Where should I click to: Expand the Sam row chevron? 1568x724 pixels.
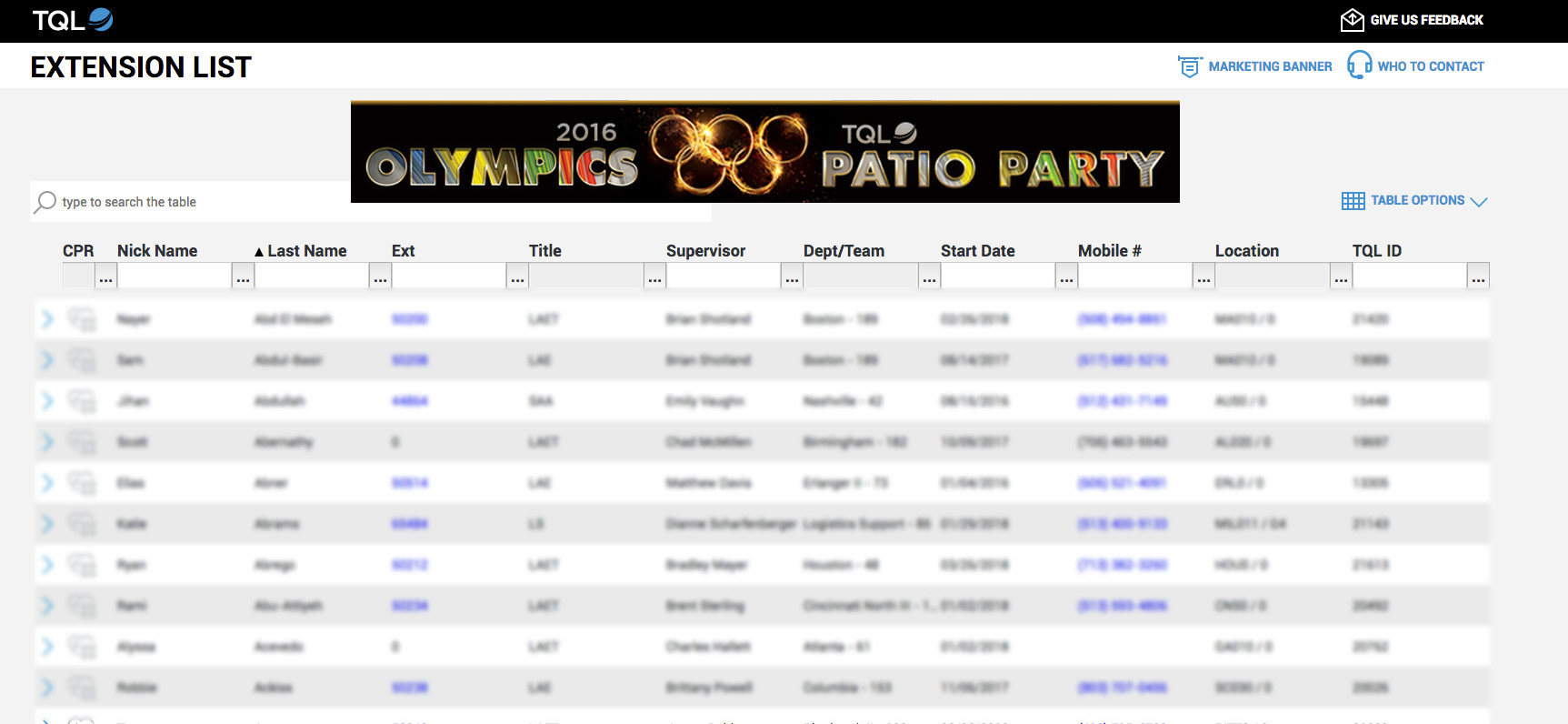click(48, 360)
